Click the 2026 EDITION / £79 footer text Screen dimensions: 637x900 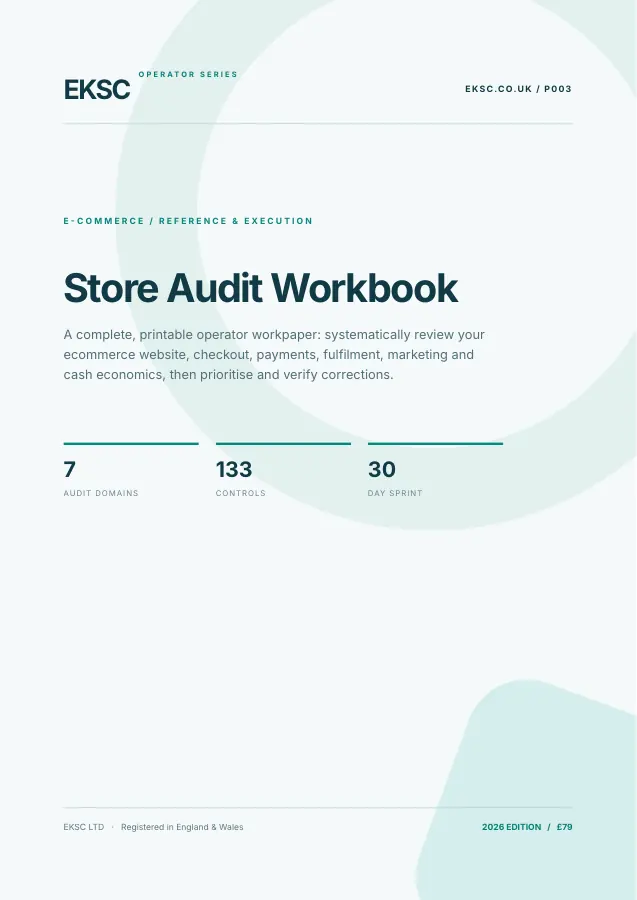click(x=527, y=827)
